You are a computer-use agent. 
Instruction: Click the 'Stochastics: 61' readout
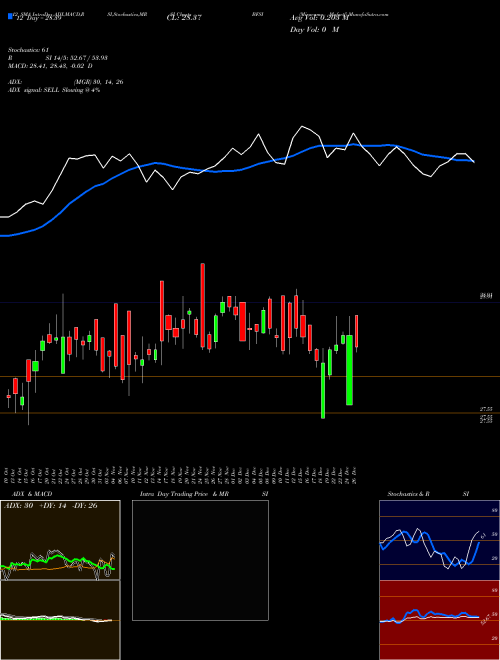(29, 50)
